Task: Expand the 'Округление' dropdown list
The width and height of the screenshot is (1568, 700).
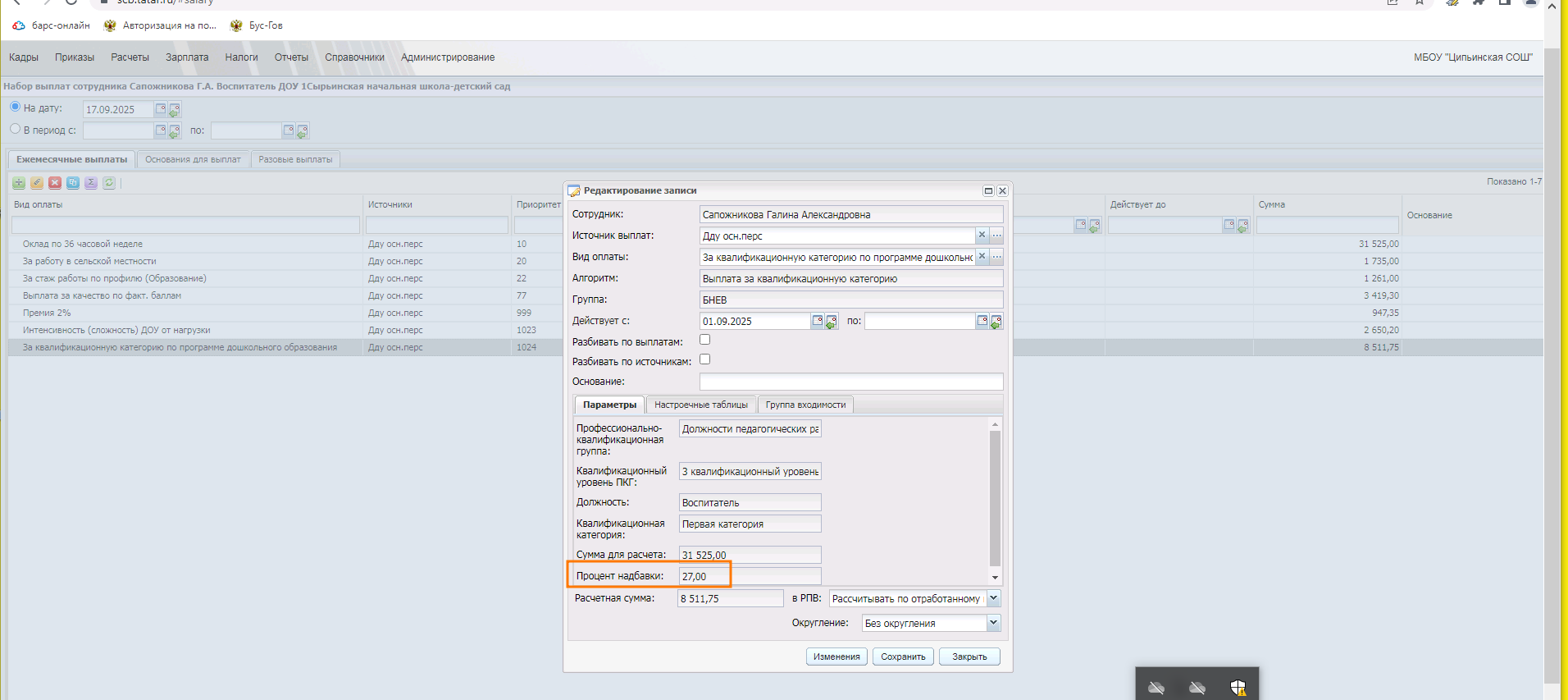Action: (x=994, y=623)
